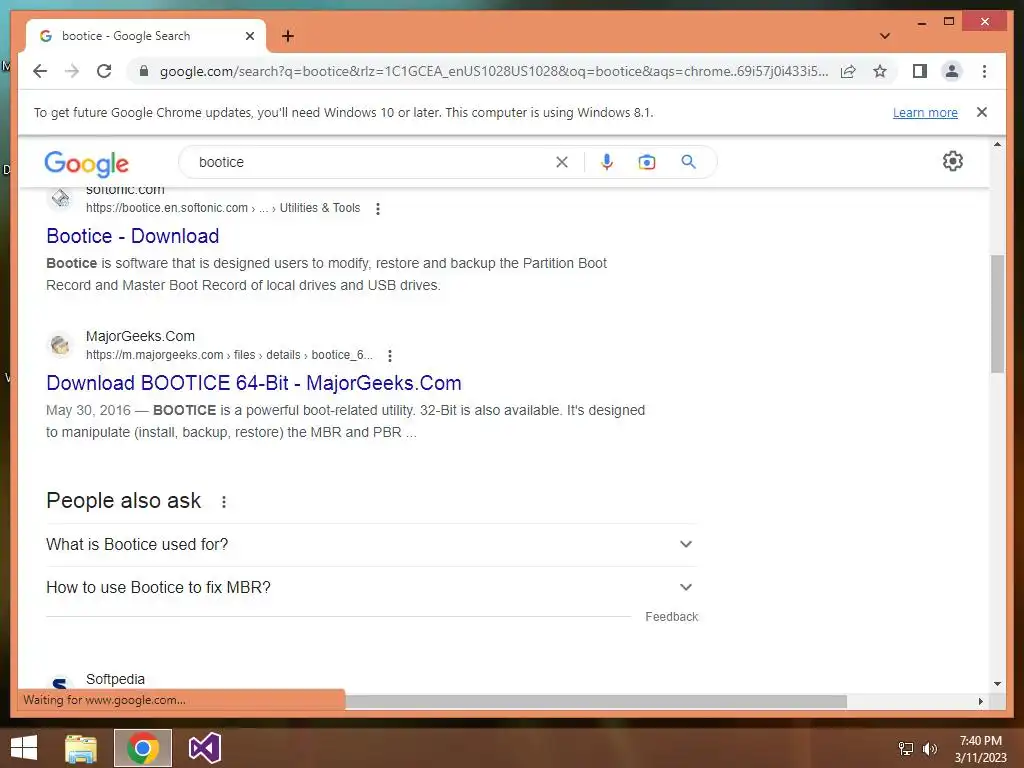The image size is (1024, 768).
Task: Click the address bar URL
Action: [x=494, y=71]
